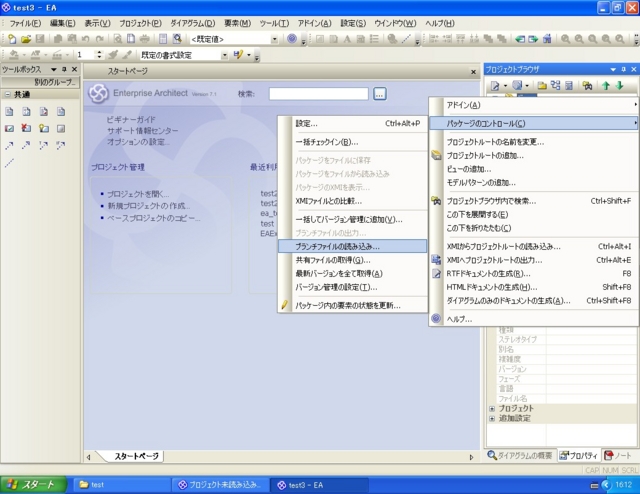Choose XMIファイルとの比較 menu item

pos(352,201)
